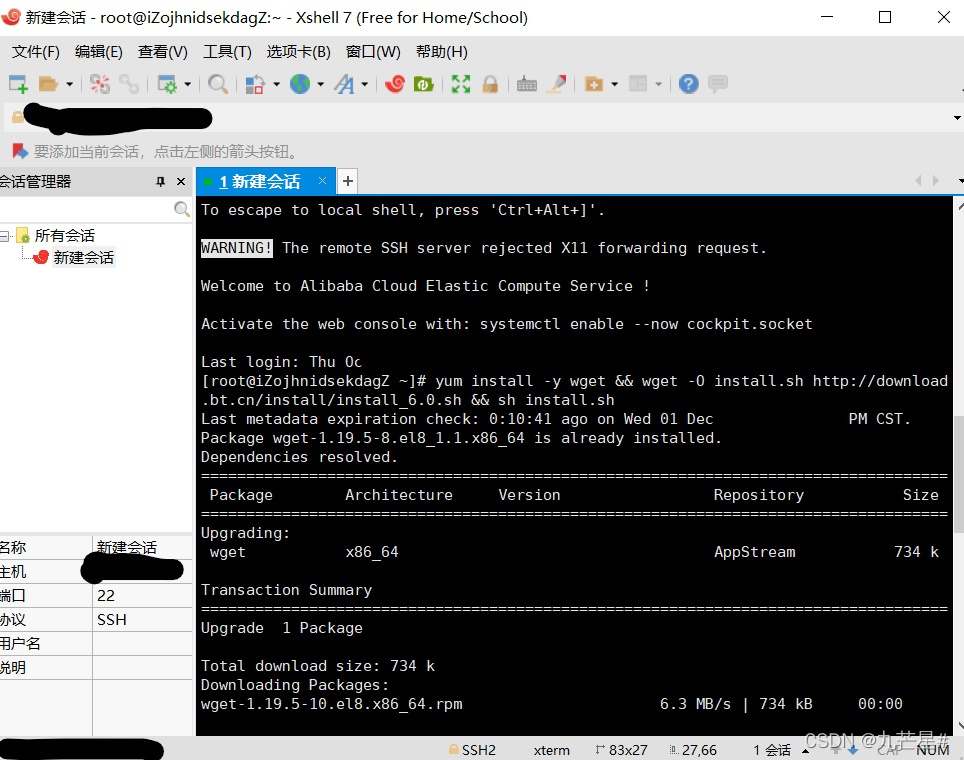Image resolution: width=964 pixels, height=760 pixels.
Task: Open the 文件(F) menu
Action: pos(36,52)
